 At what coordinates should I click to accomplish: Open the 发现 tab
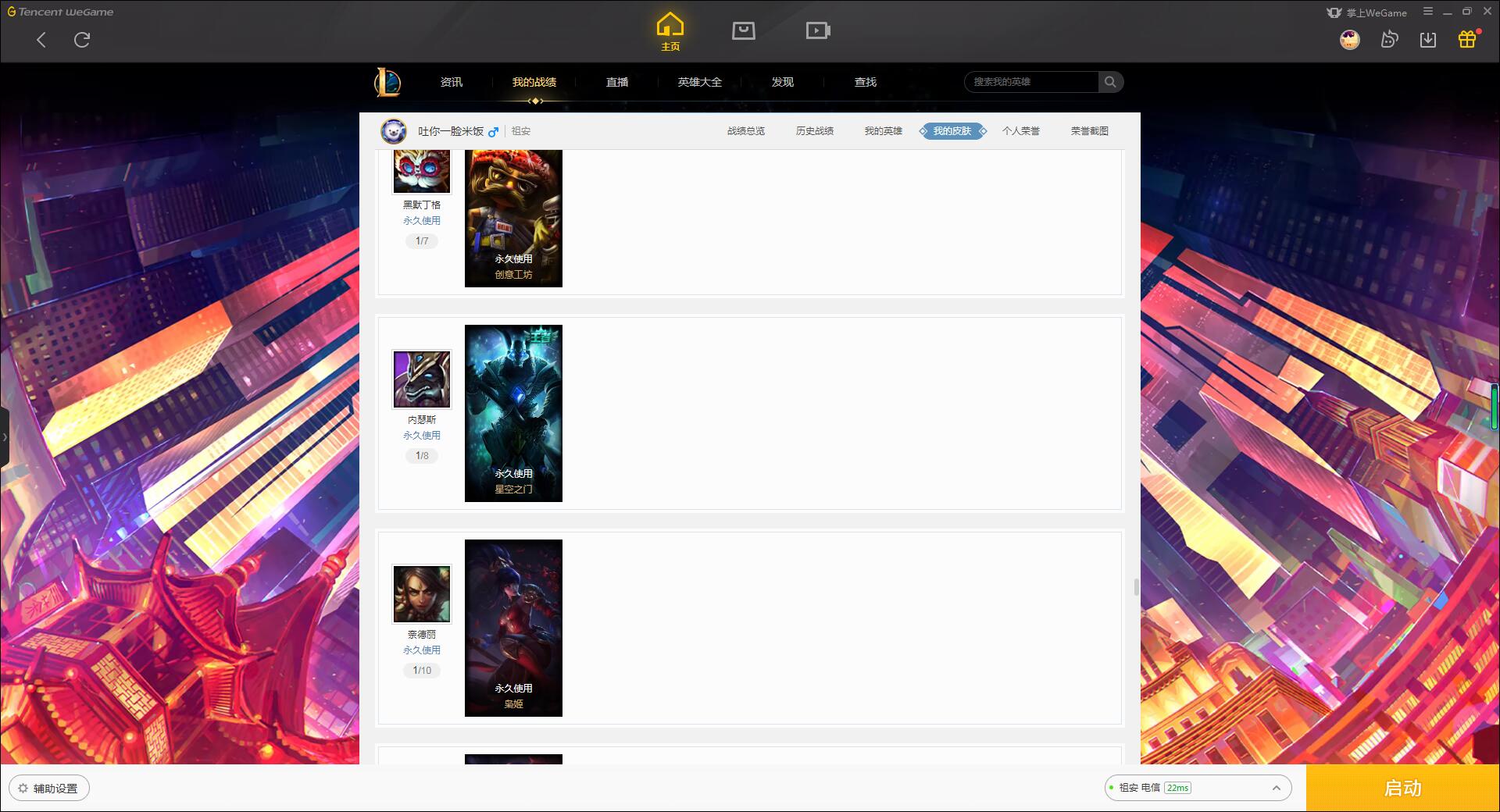pos(783,82)
